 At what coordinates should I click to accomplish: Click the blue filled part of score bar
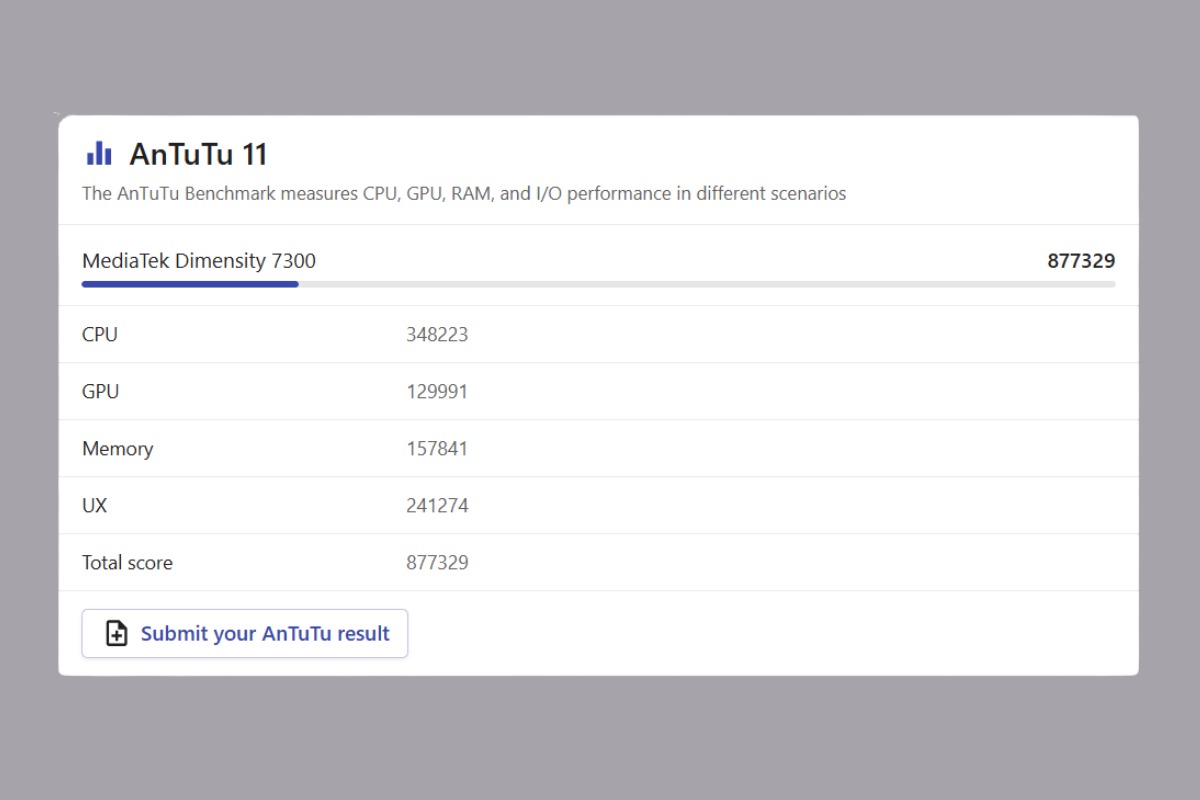pos(190,284)
